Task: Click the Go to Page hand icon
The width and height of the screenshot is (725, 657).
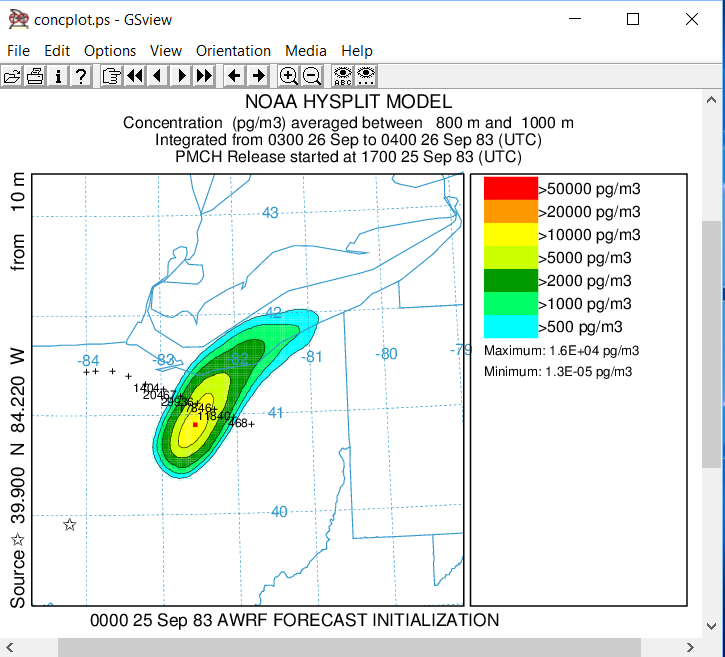Action: click(111, 76)
